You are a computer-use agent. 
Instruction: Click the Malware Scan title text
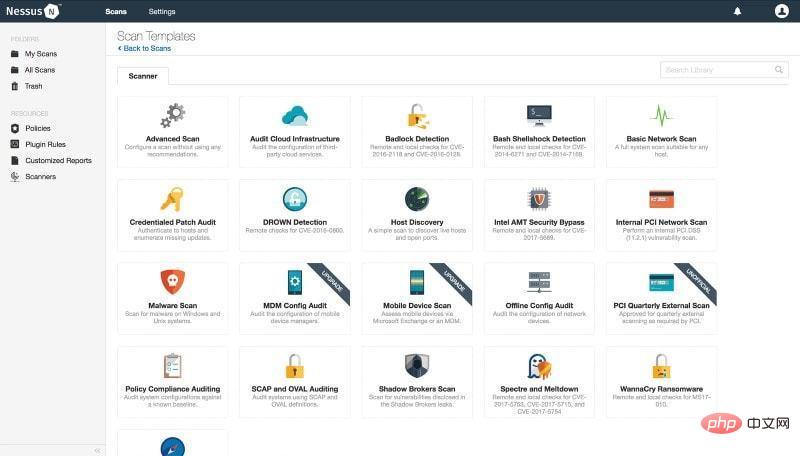point(172,306)
